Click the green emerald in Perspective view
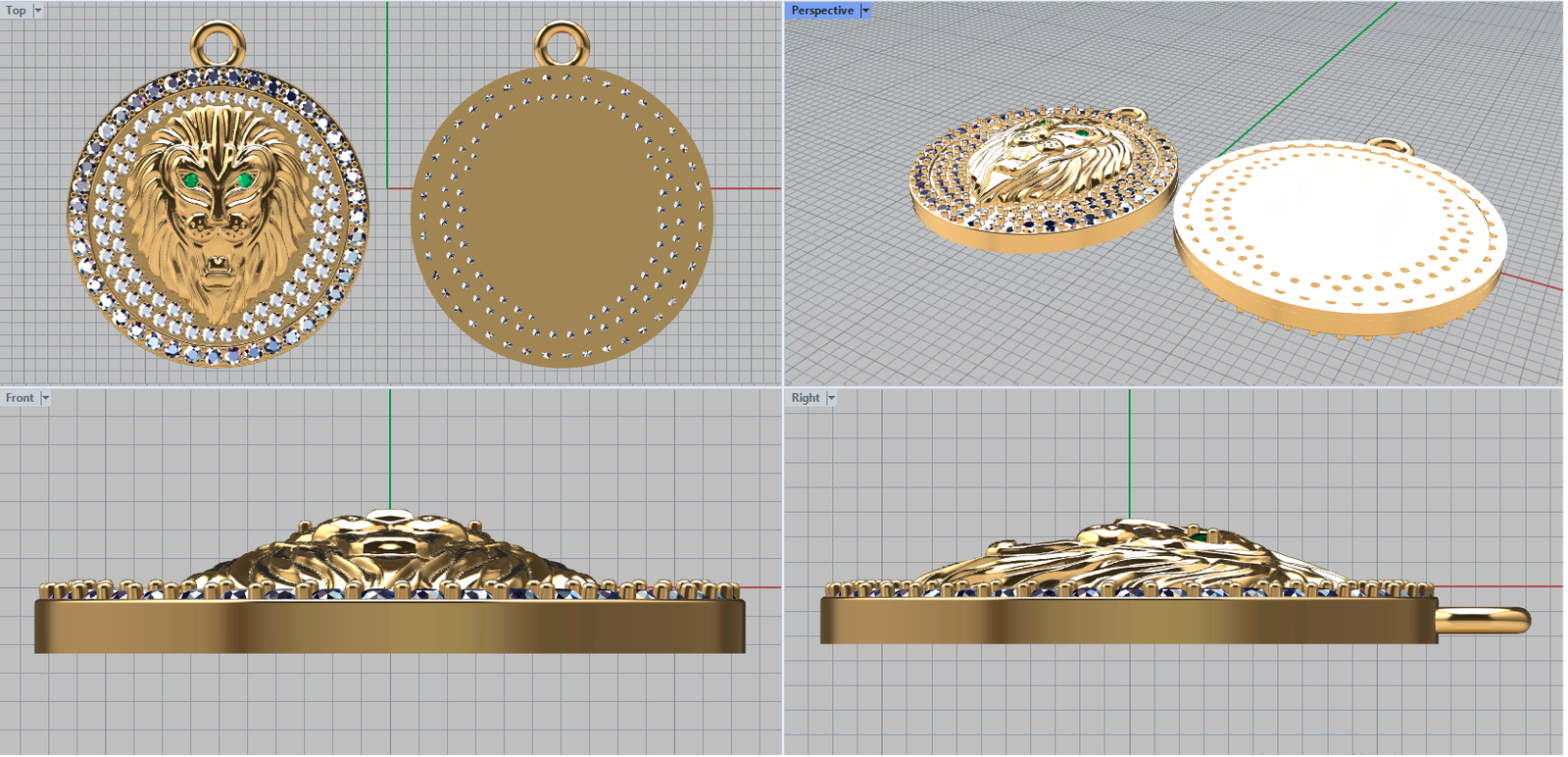This screenshot has width=1568, height=757. (x=1082, y=134)
